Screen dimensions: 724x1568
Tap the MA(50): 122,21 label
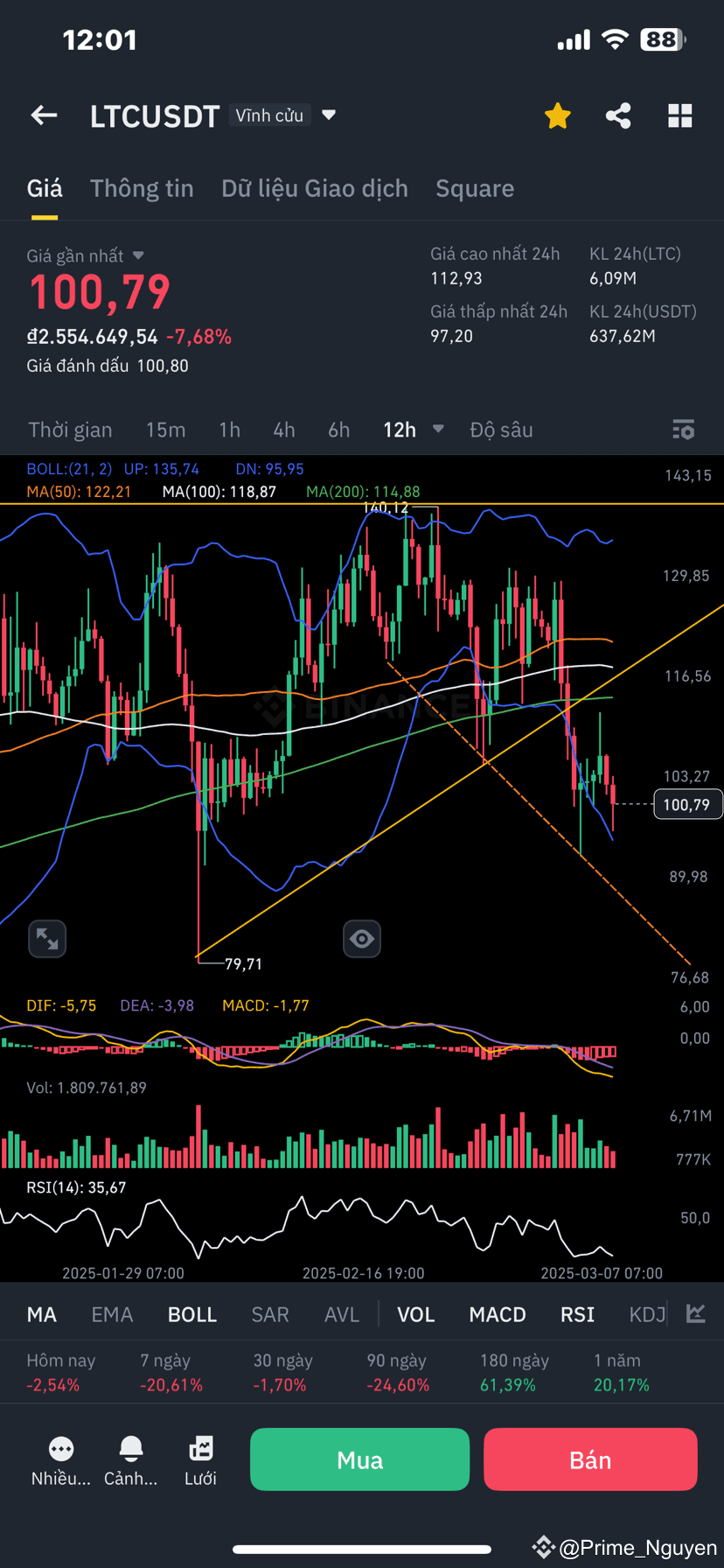(79, 492)
